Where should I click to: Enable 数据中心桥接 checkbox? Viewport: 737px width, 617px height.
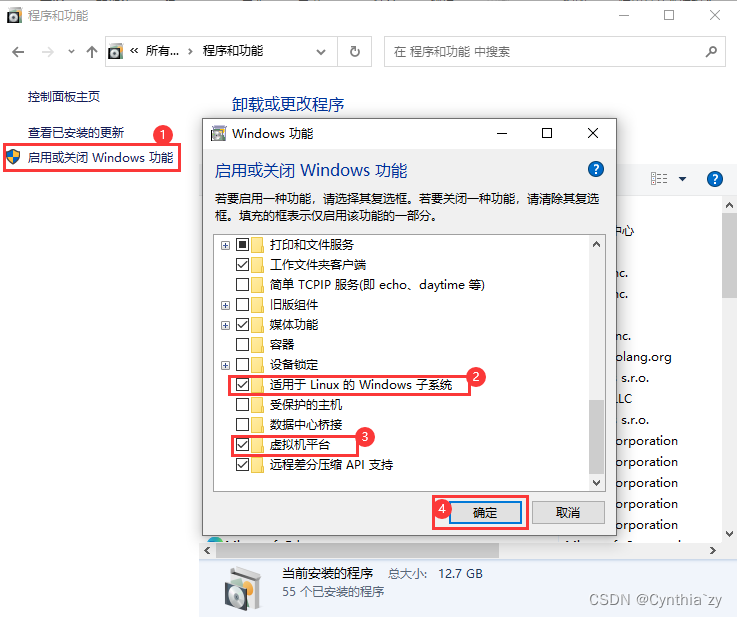[243, 424]
